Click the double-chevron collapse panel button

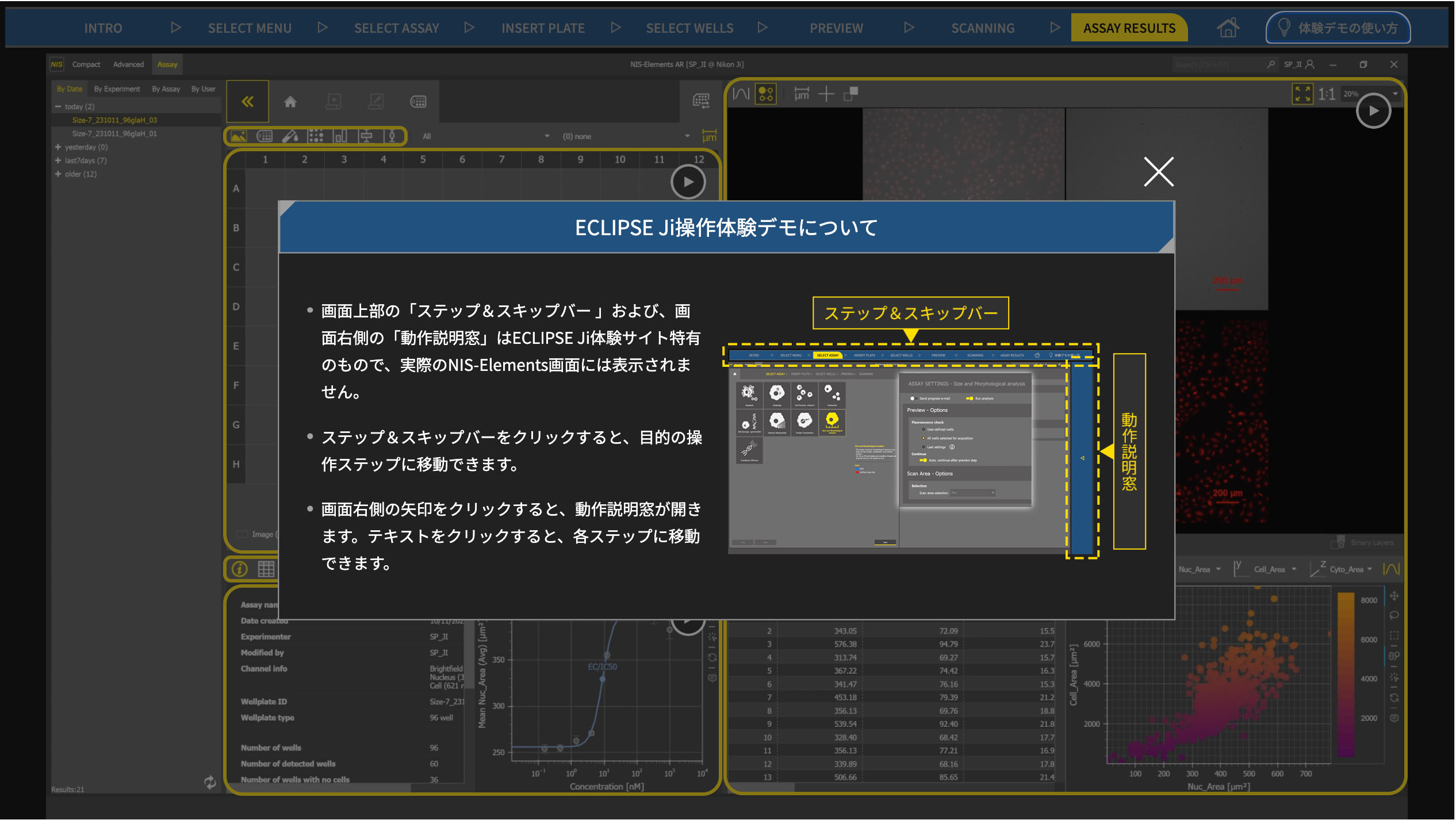pyautogui.click(x=247, y=102)
